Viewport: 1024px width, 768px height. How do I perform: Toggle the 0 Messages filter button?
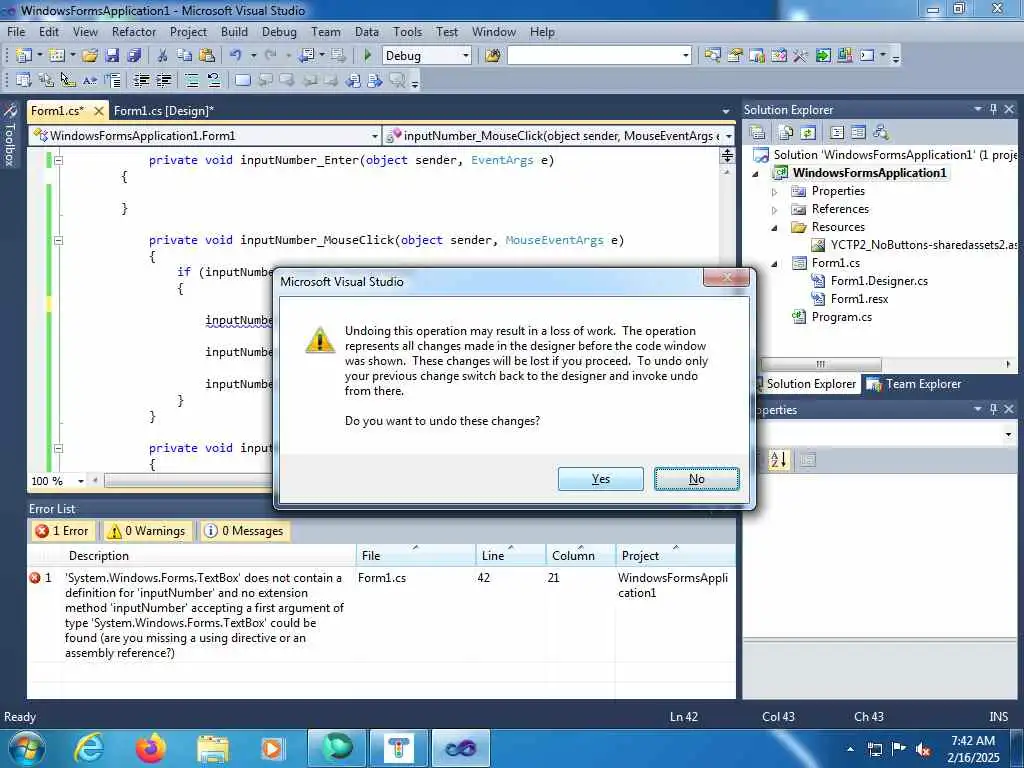tap(244, 531)
